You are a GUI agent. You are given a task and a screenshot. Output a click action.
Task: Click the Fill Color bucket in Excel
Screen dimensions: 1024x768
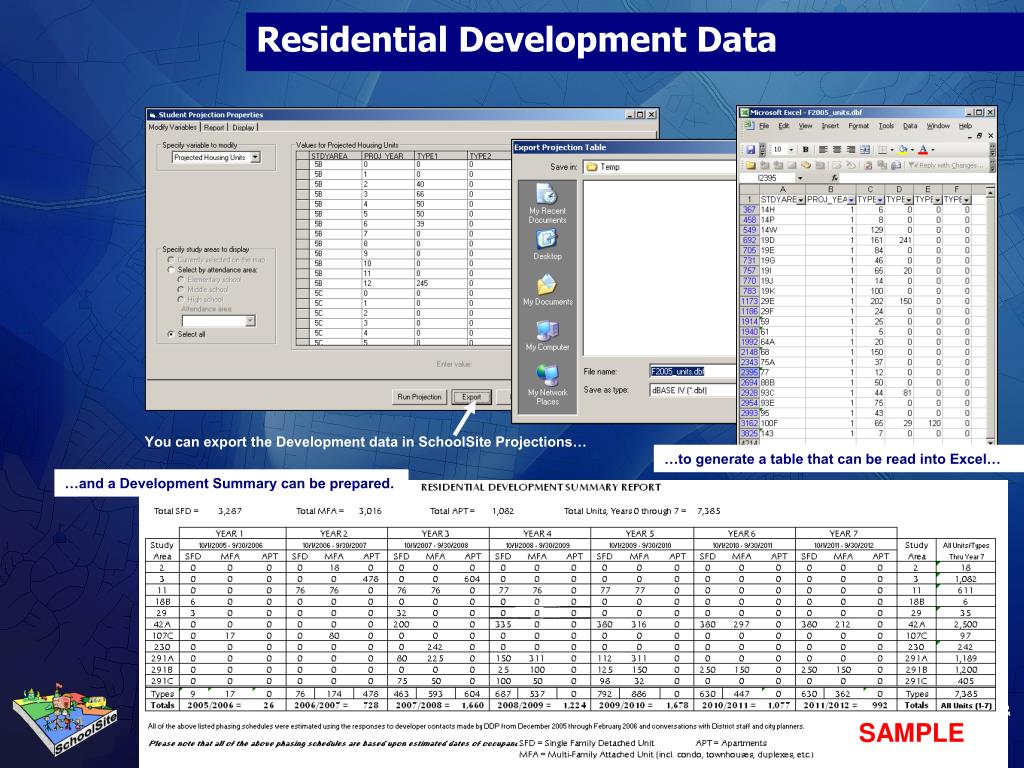click(x=903, y=150)
